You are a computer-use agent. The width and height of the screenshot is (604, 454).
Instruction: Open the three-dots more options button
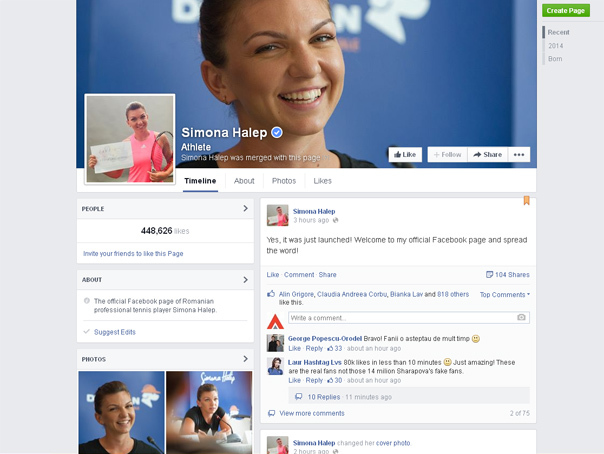[x=519, y=154]
